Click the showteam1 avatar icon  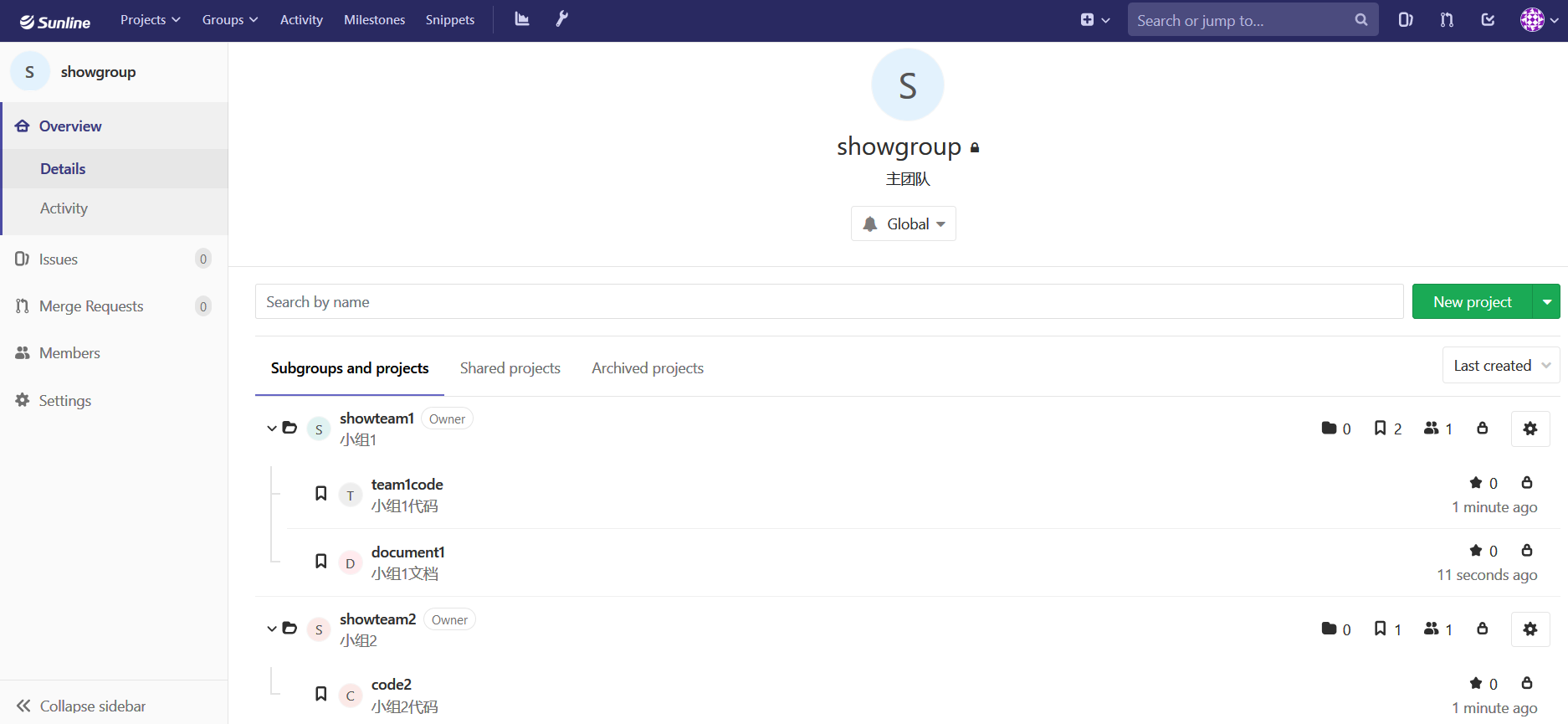319,429
